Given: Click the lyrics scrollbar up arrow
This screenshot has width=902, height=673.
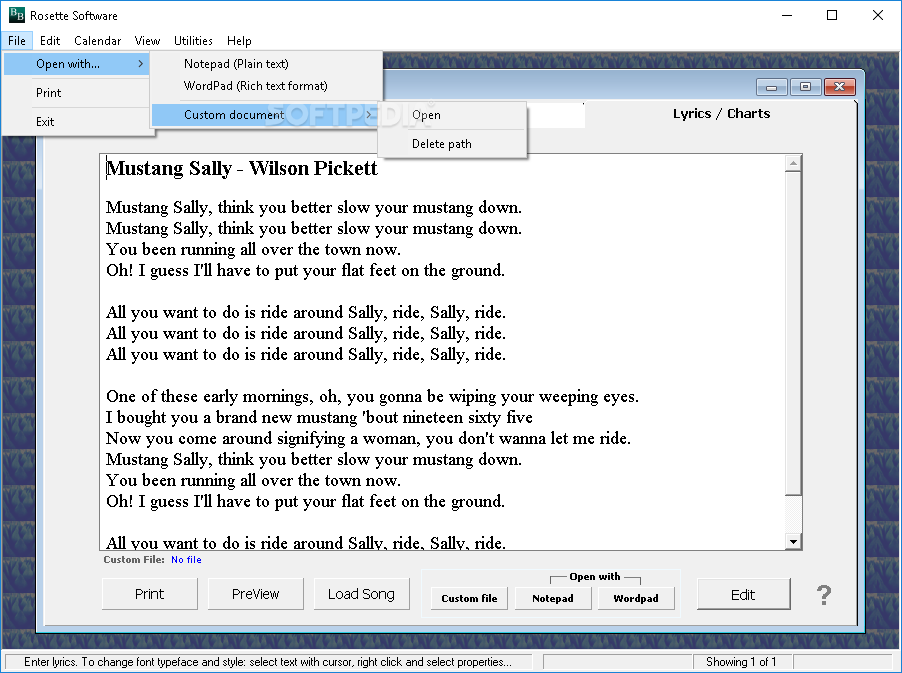Looking at the screenshot, I should point(793,163).
